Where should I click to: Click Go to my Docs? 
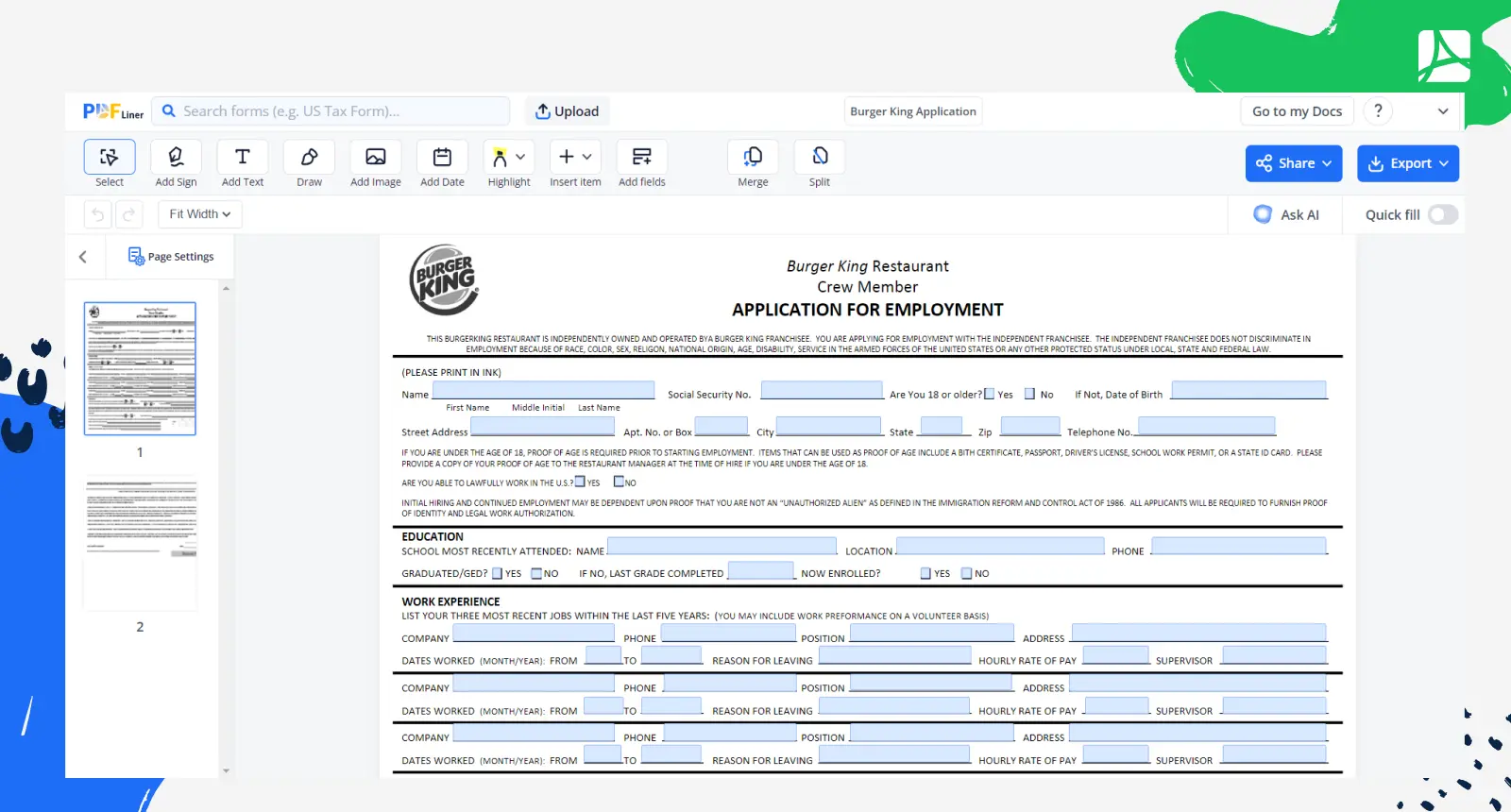(x=1297, y=111)
